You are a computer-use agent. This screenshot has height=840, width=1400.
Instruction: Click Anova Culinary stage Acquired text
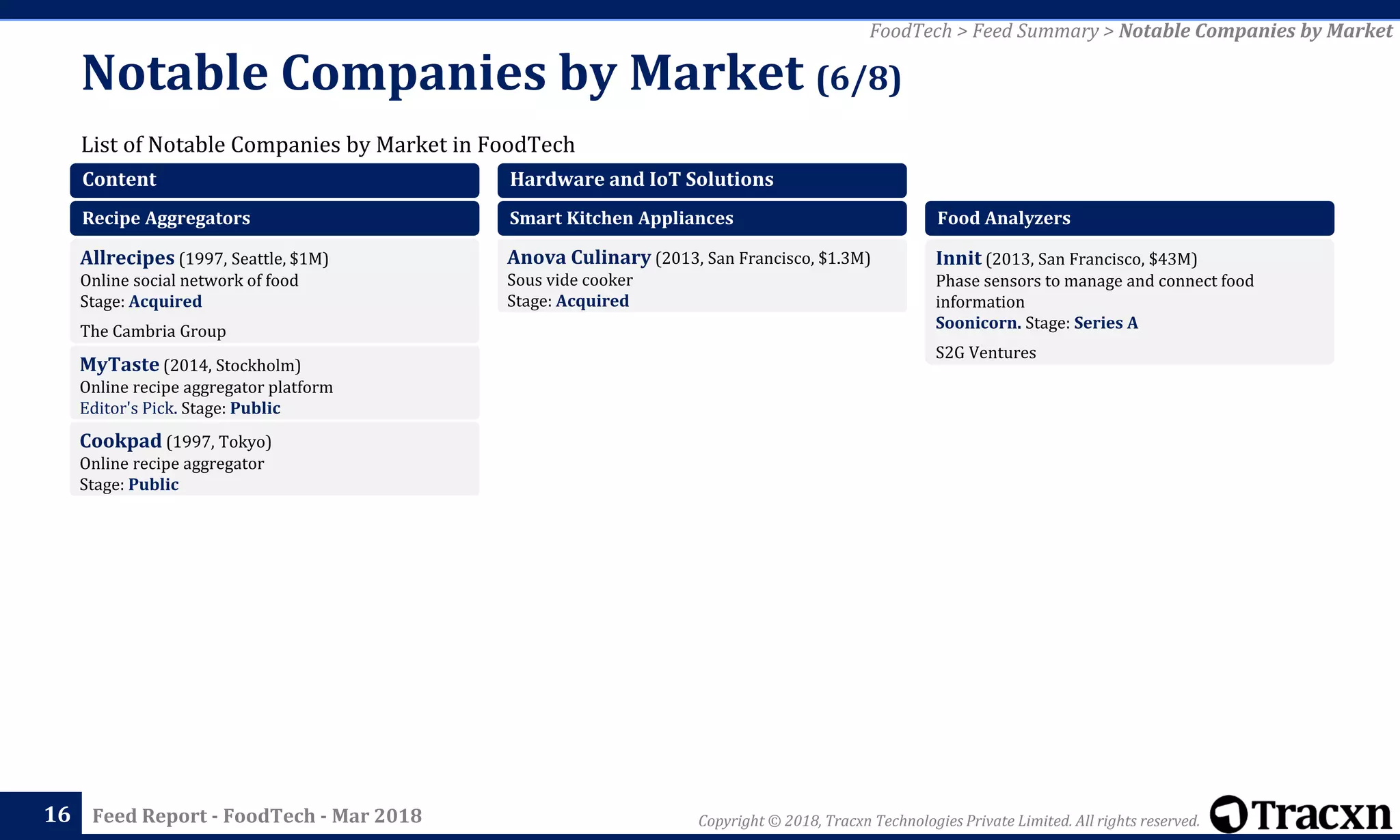593,301
